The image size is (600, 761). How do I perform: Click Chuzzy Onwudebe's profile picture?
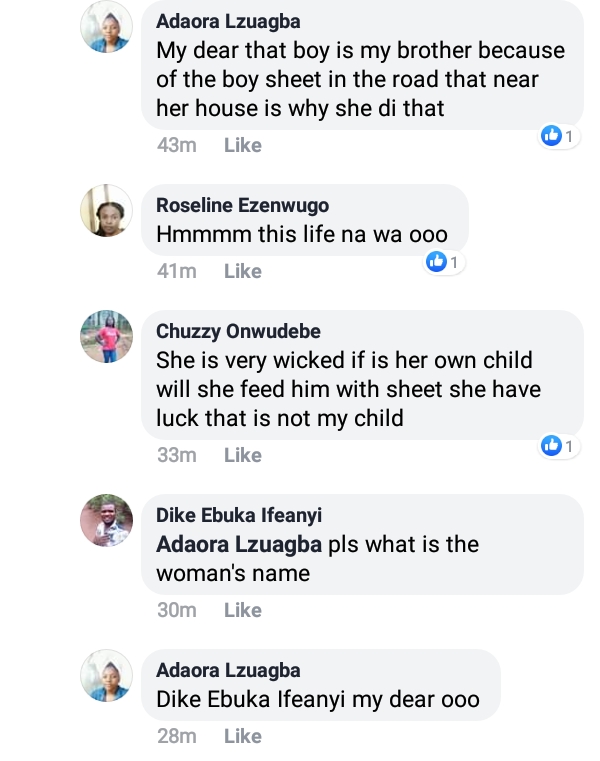pos(106,336)
